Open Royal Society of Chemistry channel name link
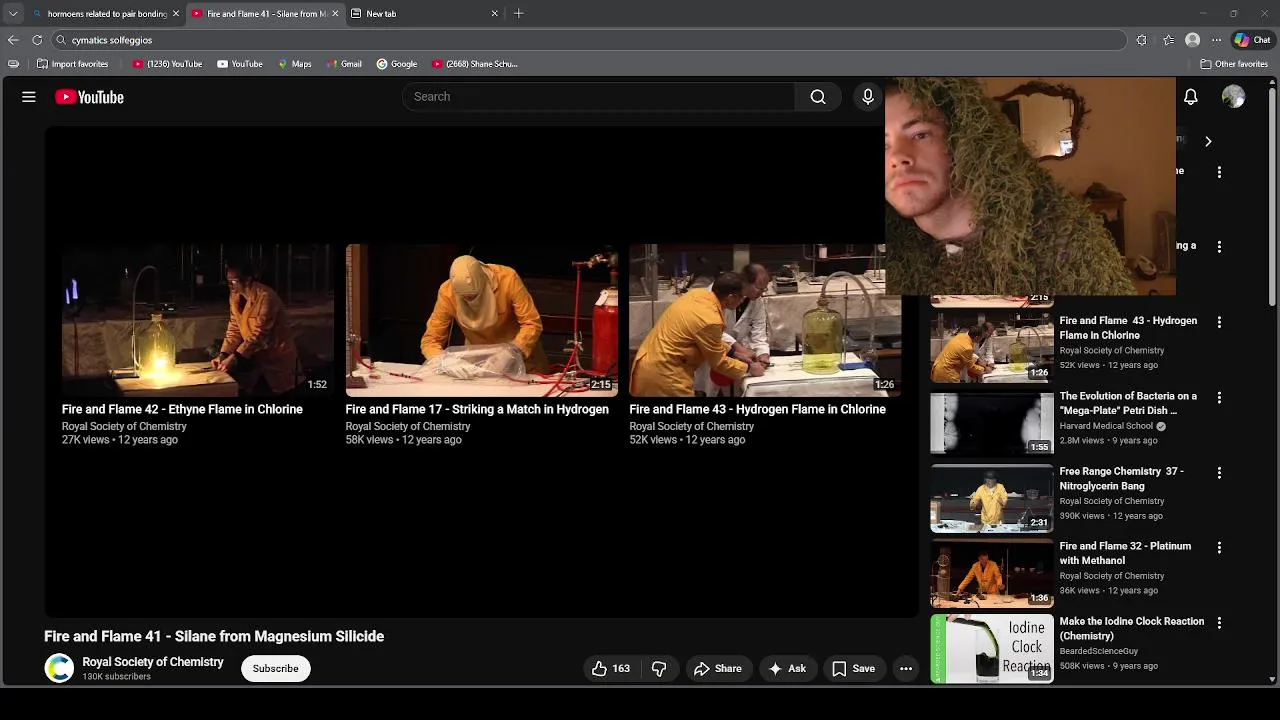1280x720 pixels. (153, 662)
